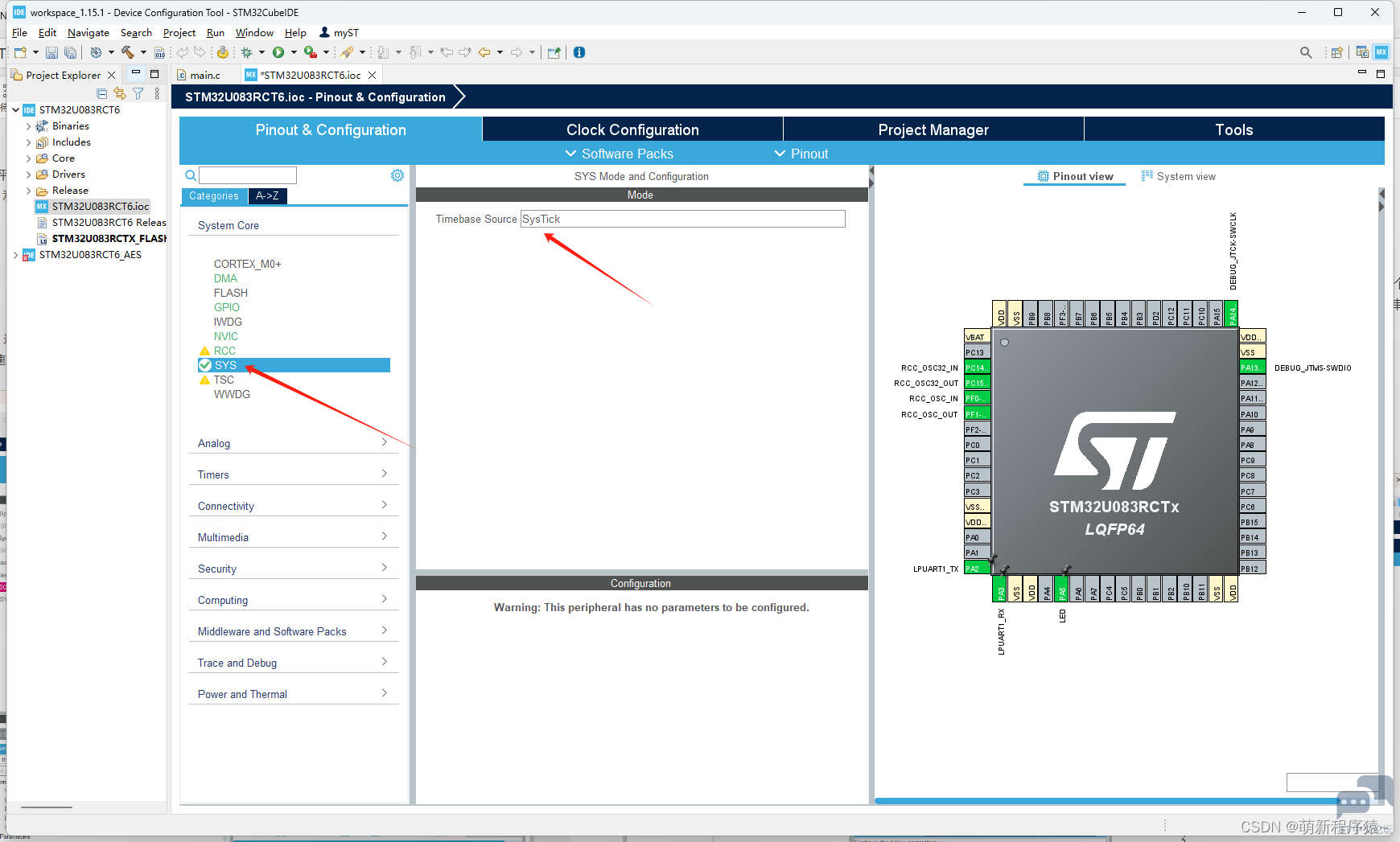This screenshot has height=842, width=1400.
Task: Open the myST account link
Action: click(340, 33)
